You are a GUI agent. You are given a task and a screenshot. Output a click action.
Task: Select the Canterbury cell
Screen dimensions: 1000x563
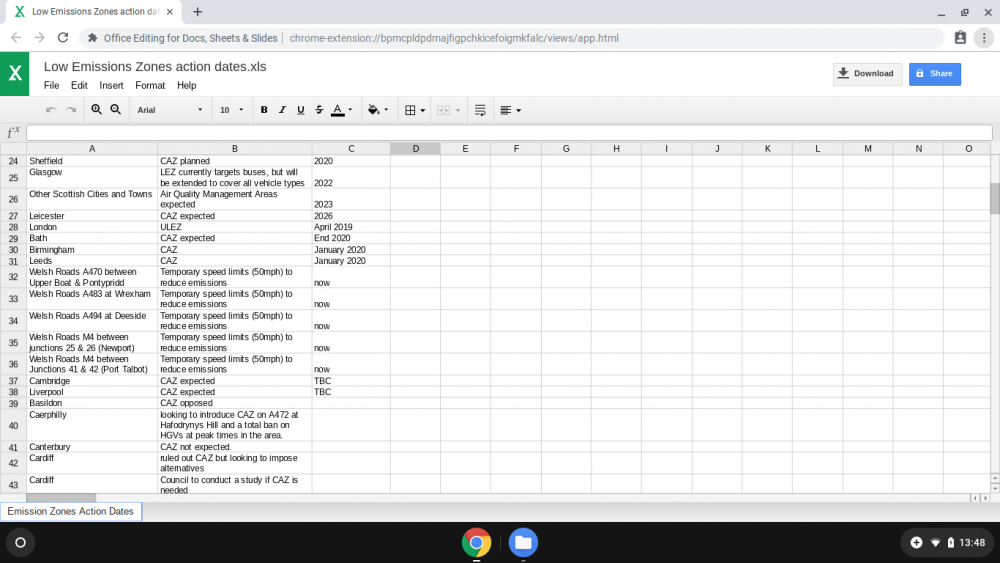pyautogui.click(x=92, y=447)
